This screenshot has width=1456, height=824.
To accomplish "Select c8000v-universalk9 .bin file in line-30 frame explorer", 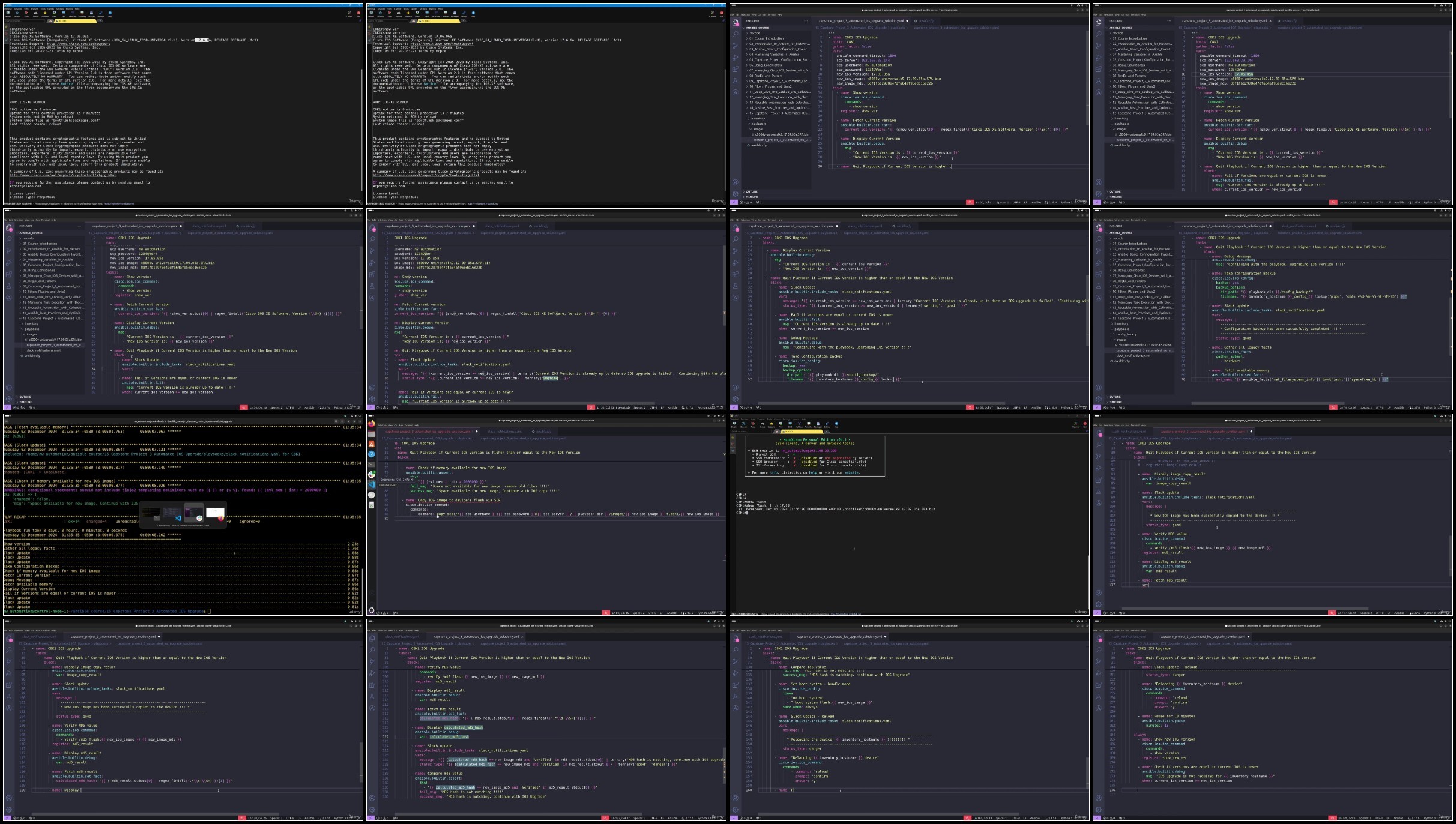I will tap(781, 134).
